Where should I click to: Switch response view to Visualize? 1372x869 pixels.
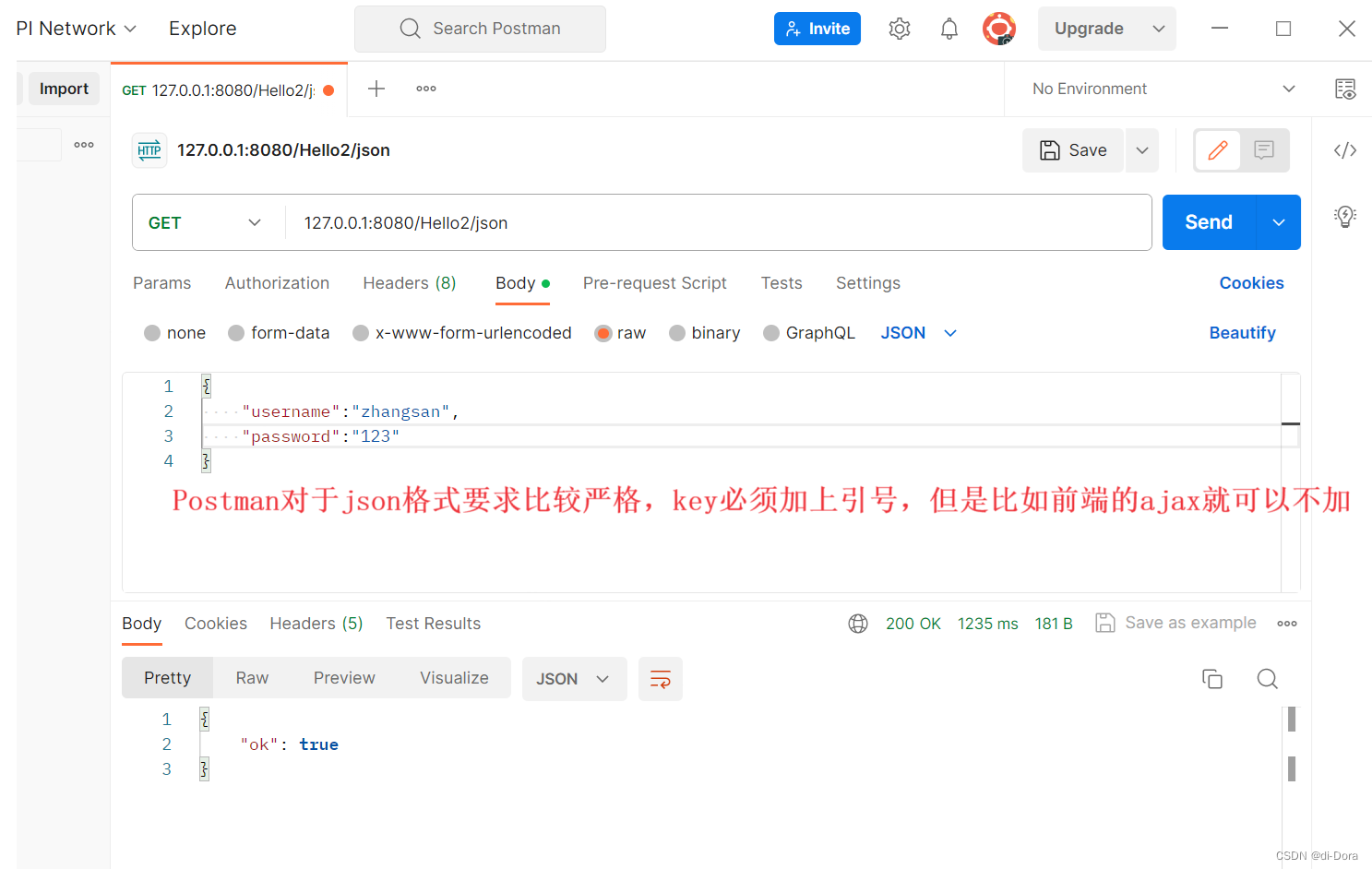click(454, 678)
